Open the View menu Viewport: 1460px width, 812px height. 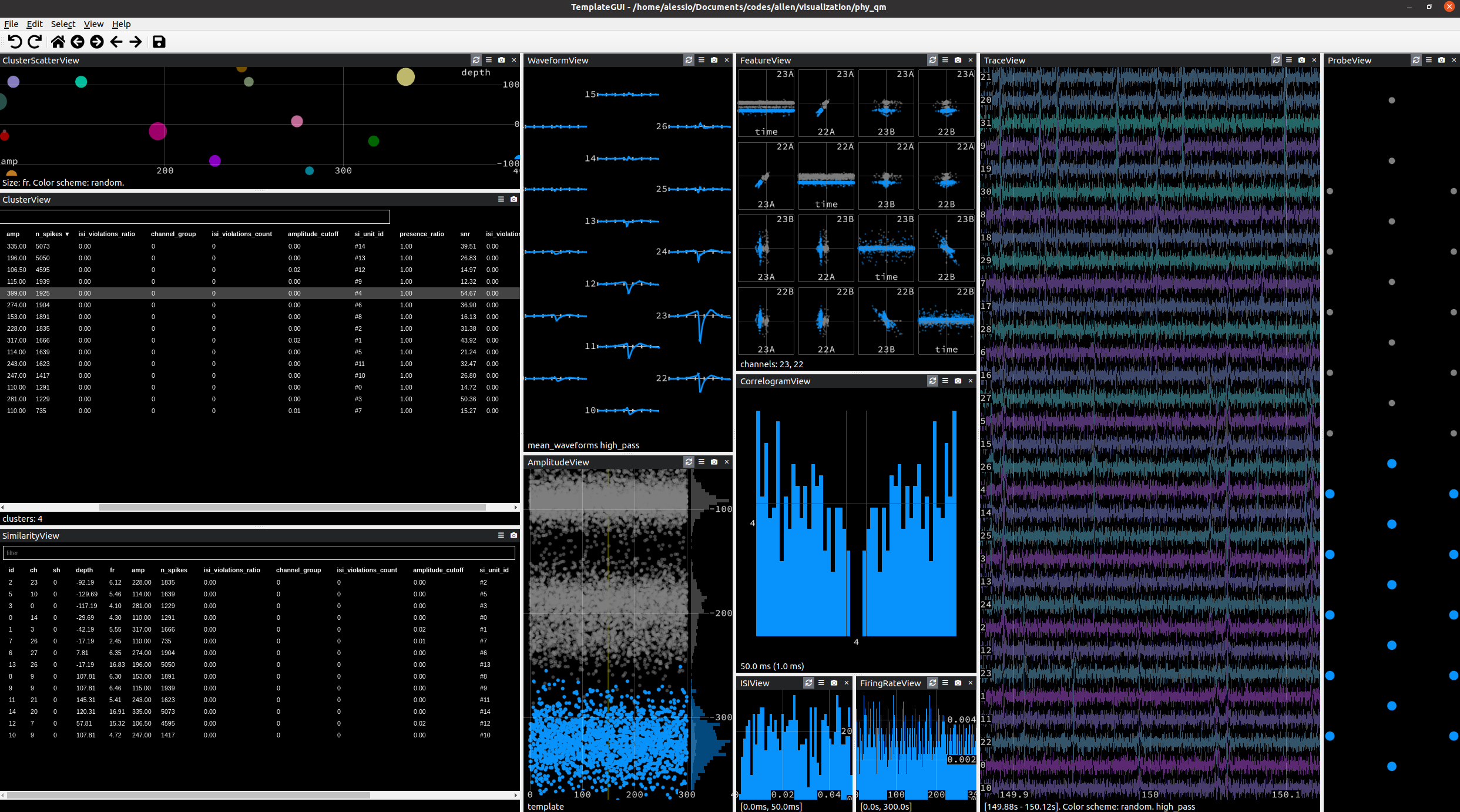93,24
